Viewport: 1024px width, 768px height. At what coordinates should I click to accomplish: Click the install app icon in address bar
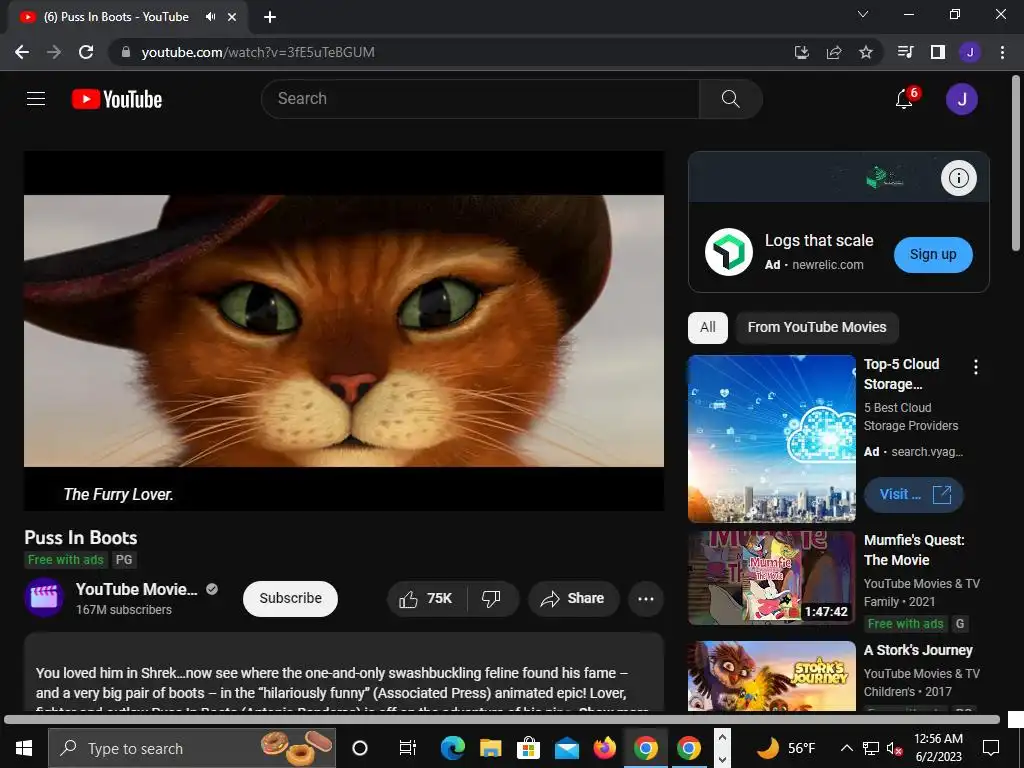tap(802, 52)
